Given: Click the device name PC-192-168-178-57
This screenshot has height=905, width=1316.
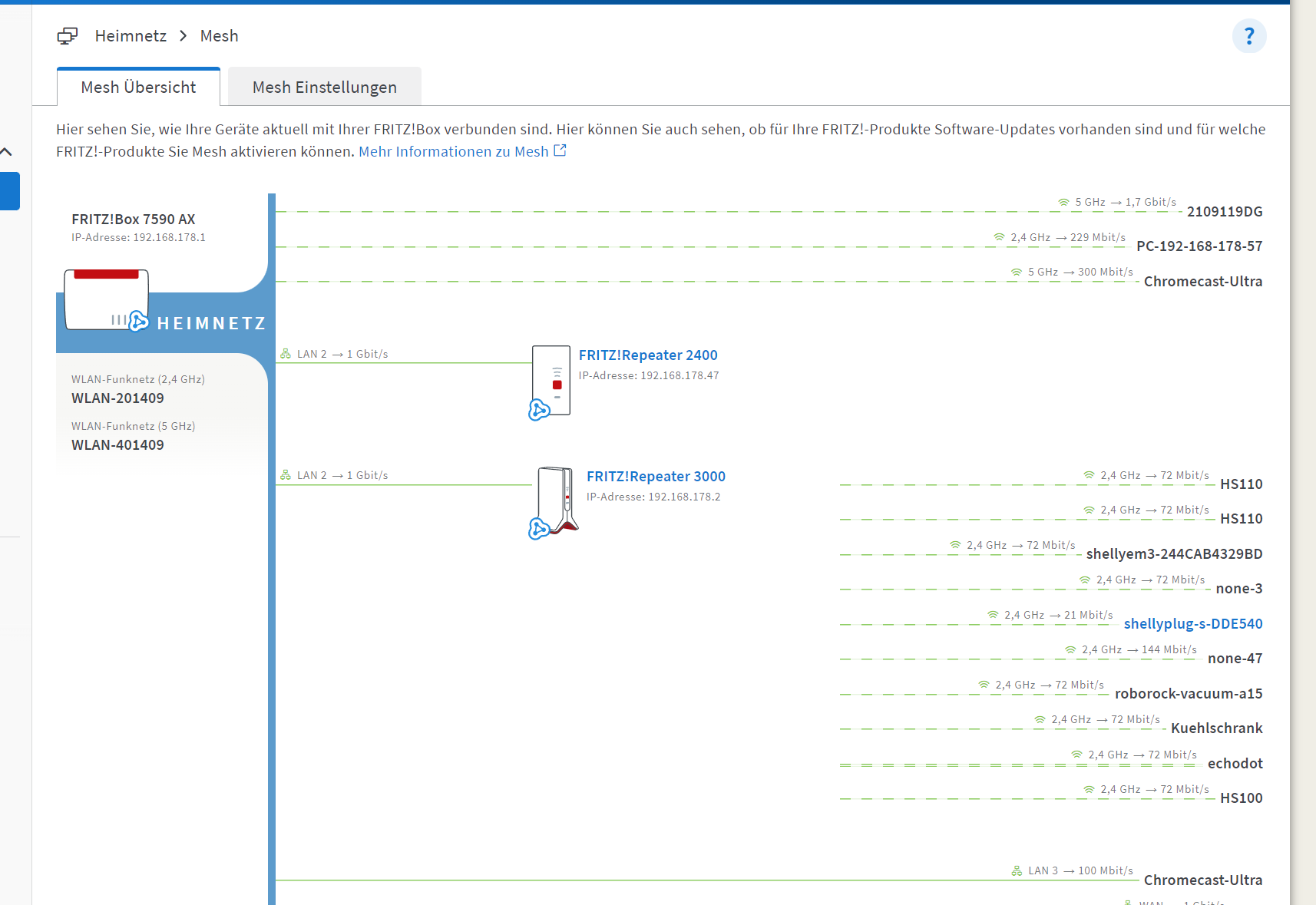Looking at the screenshot, I should 1199,246.
